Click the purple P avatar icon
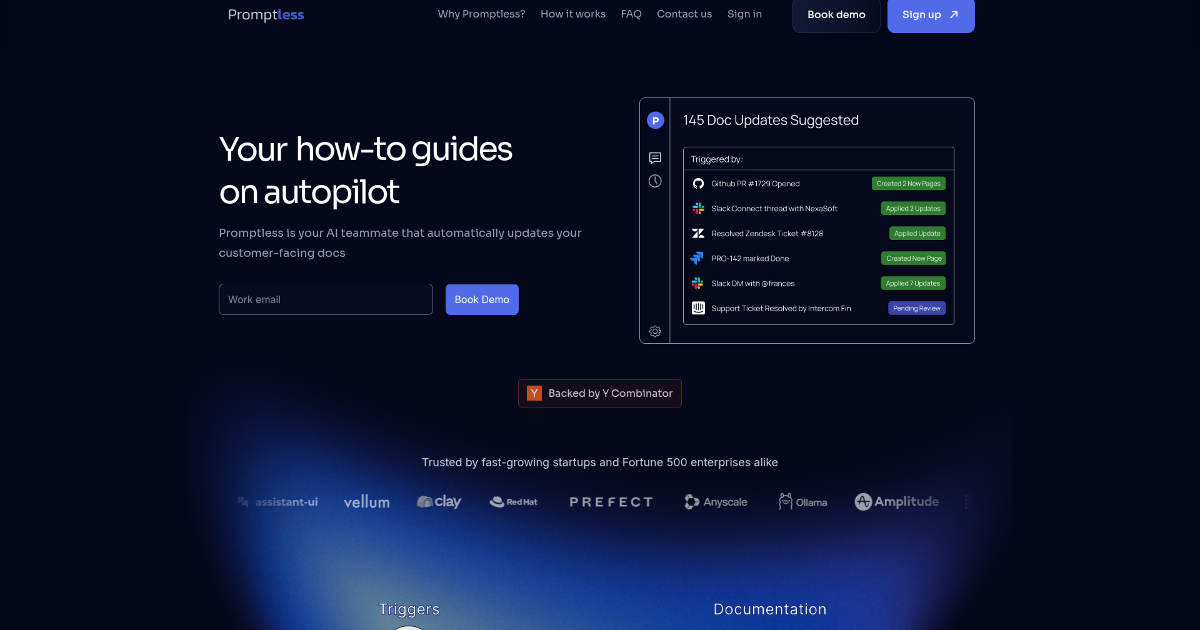 [x=655, y=120]
